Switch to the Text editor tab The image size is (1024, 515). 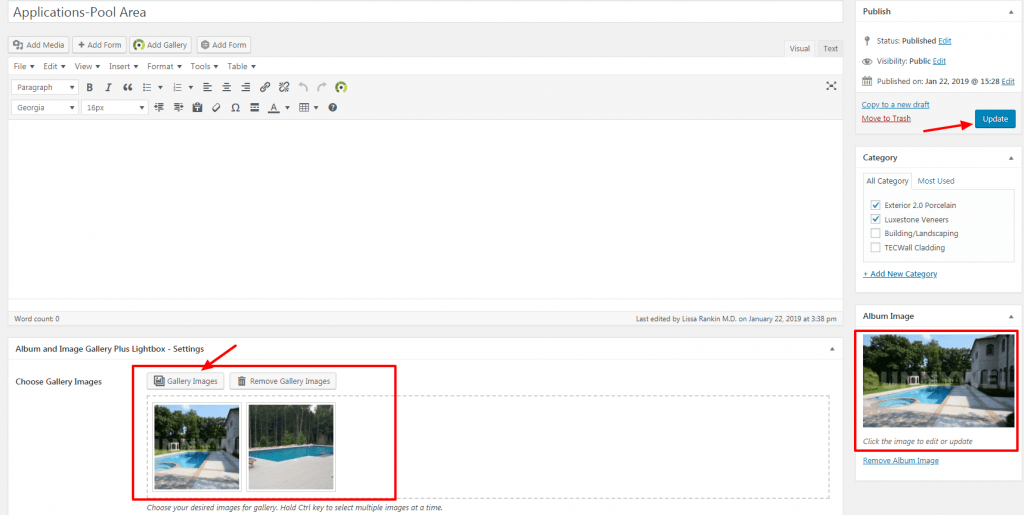(x=830, y=48)
